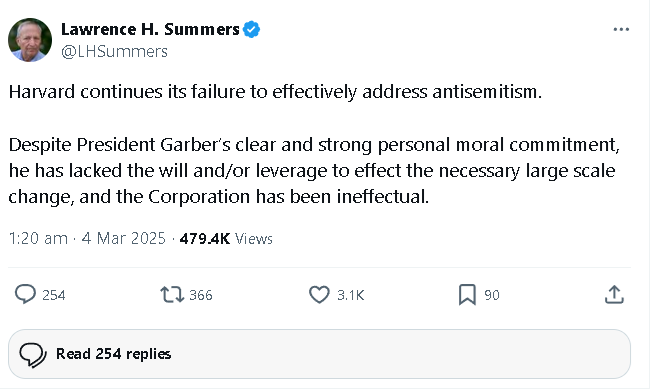This screenshot has width=653, height=389.
Task: Open the Lawrence H. Summers profile picture
Action: pos(30,40)
